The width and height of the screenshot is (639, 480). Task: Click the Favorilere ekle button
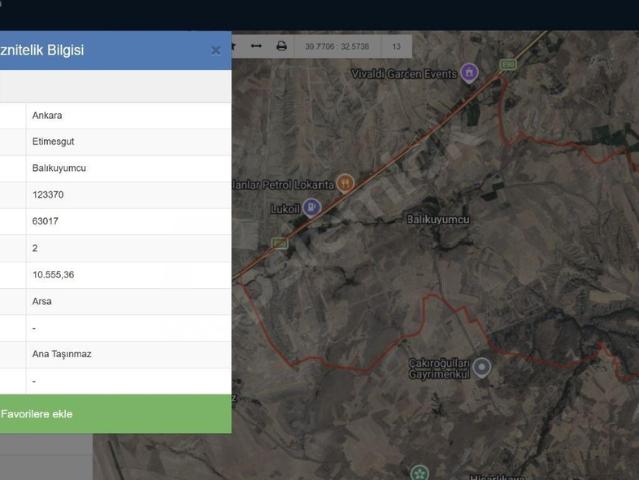tap(116, 414)
